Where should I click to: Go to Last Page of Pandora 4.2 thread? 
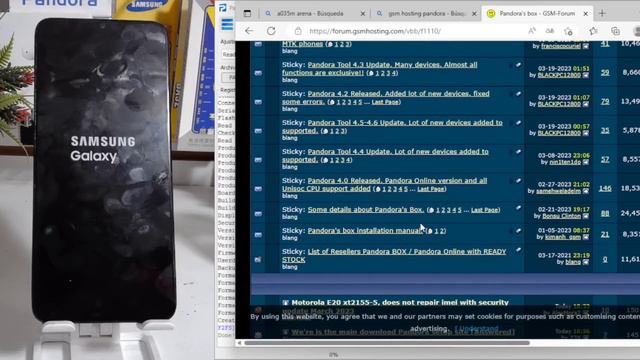385,102
